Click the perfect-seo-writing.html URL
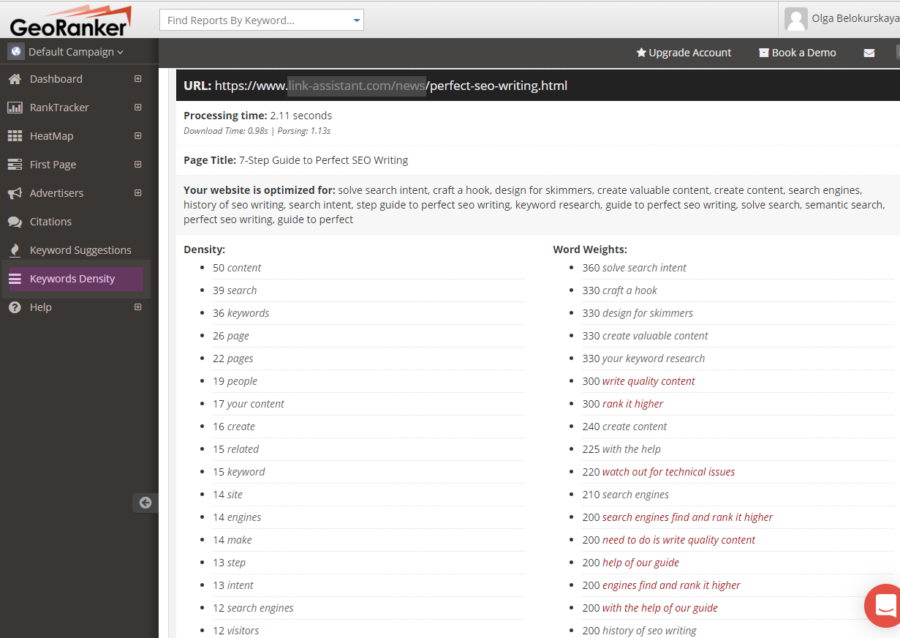Image resolution: width=900 pixels, height=638 pixels. coord(391,85)
